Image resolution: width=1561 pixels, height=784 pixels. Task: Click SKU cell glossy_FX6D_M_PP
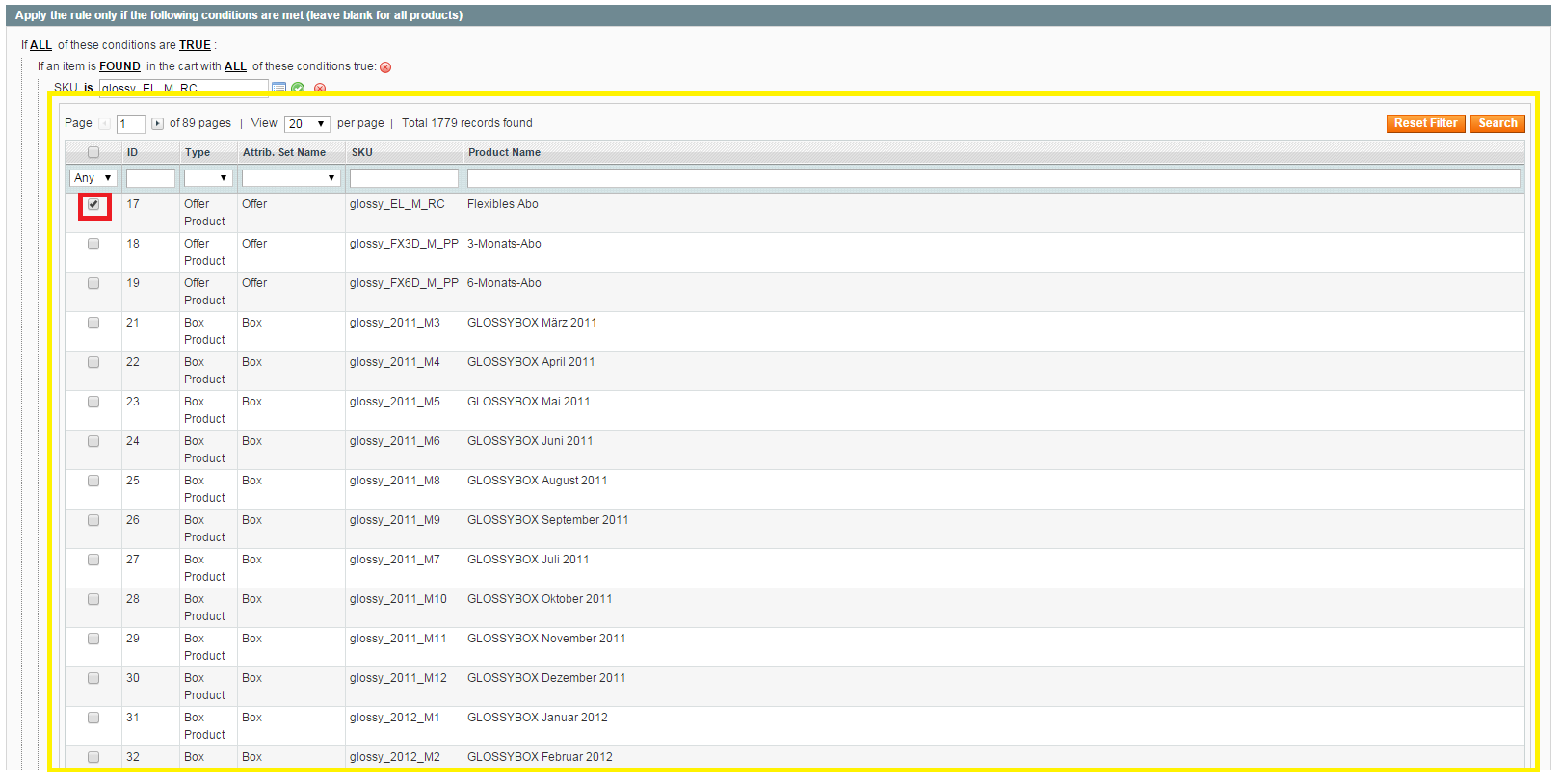coord(404,283)
